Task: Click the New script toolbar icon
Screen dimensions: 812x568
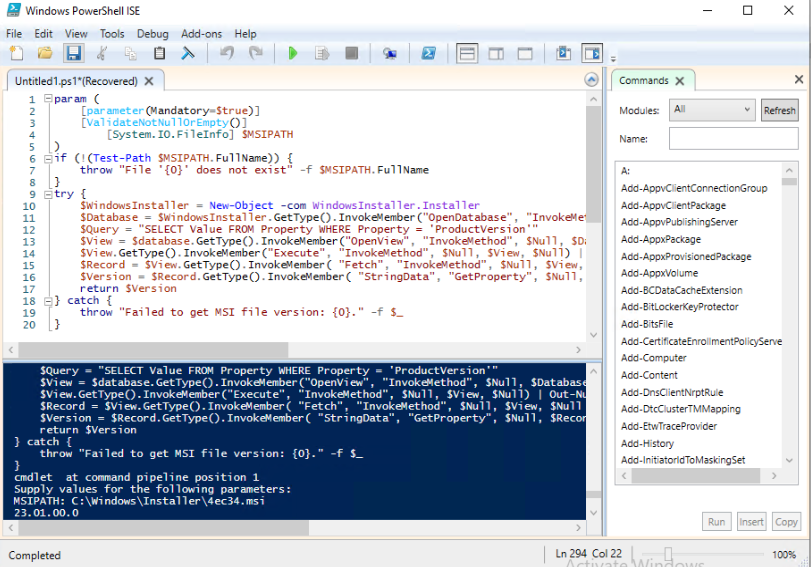Action: 16,53
